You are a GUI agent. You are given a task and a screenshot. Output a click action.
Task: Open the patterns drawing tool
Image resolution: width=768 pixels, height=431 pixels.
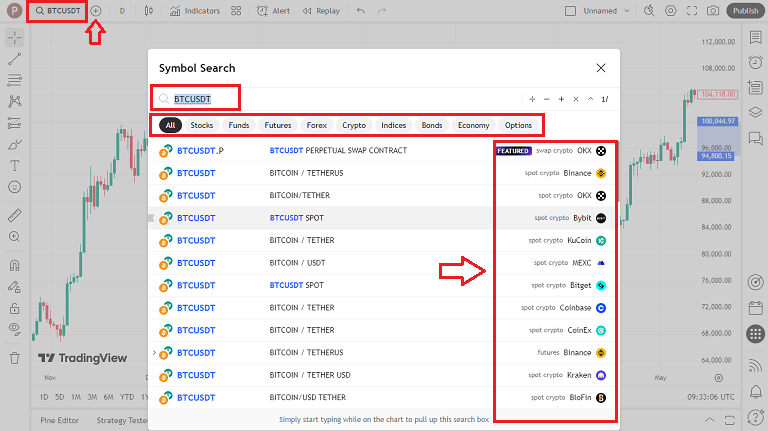point(15,101)
